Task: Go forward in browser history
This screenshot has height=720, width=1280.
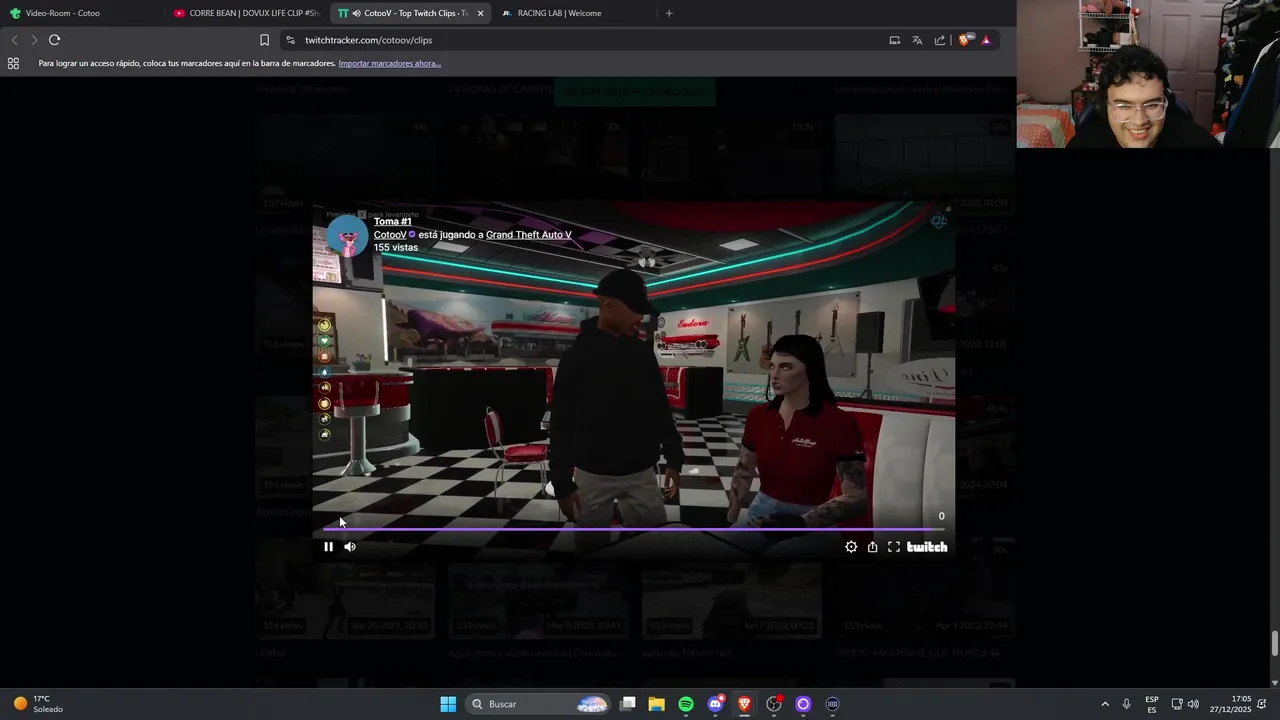Action: 34,40
